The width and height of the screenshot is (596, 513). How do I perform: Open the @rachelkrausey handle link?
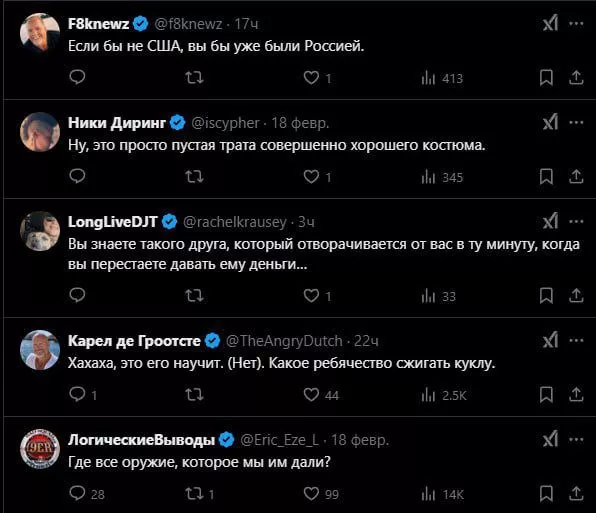click(235, 222)
